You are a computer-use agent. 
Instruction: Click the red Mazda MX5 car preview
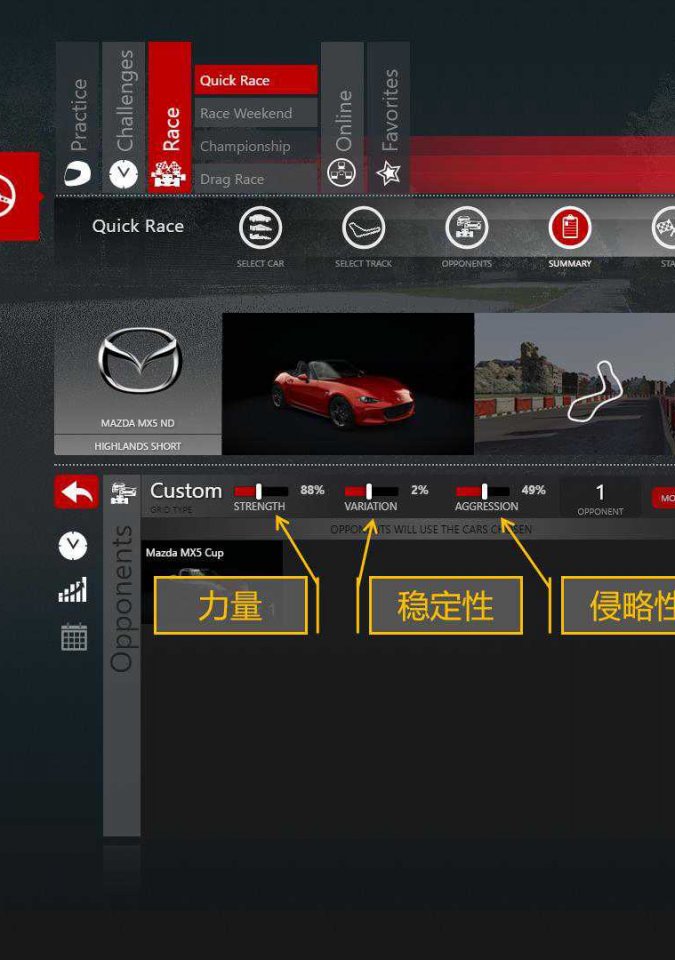click(x=348, y=384)
